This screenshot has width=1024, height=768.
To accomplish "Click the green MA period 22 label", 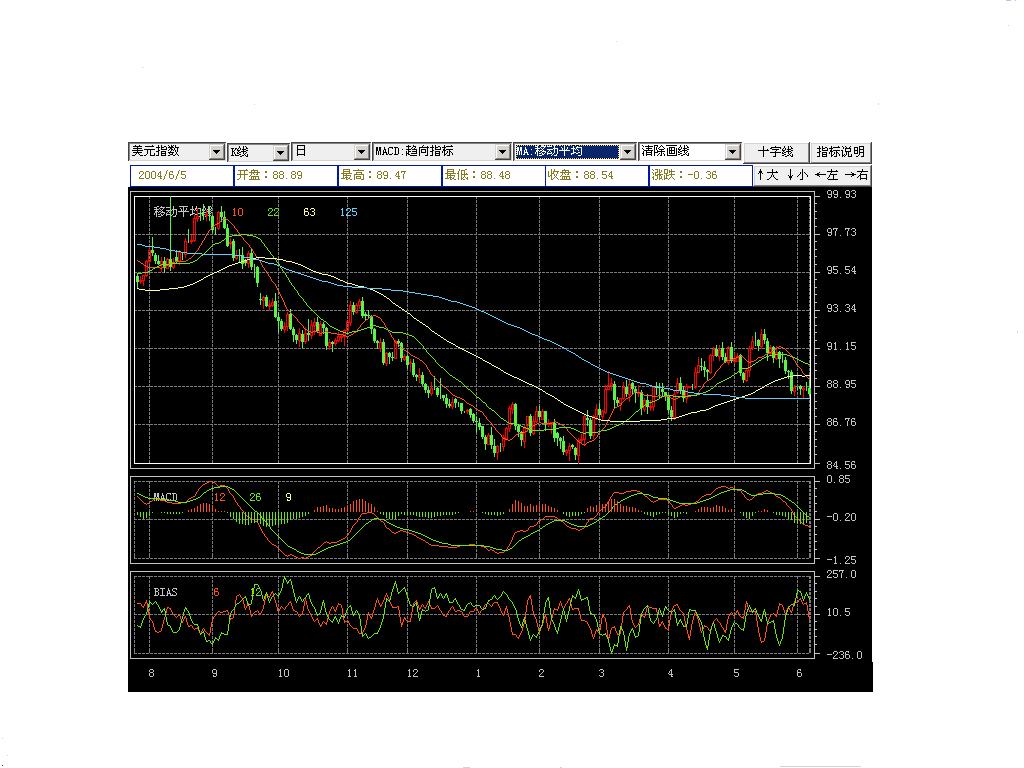I will pyautogui.click(x=273, y=212).
